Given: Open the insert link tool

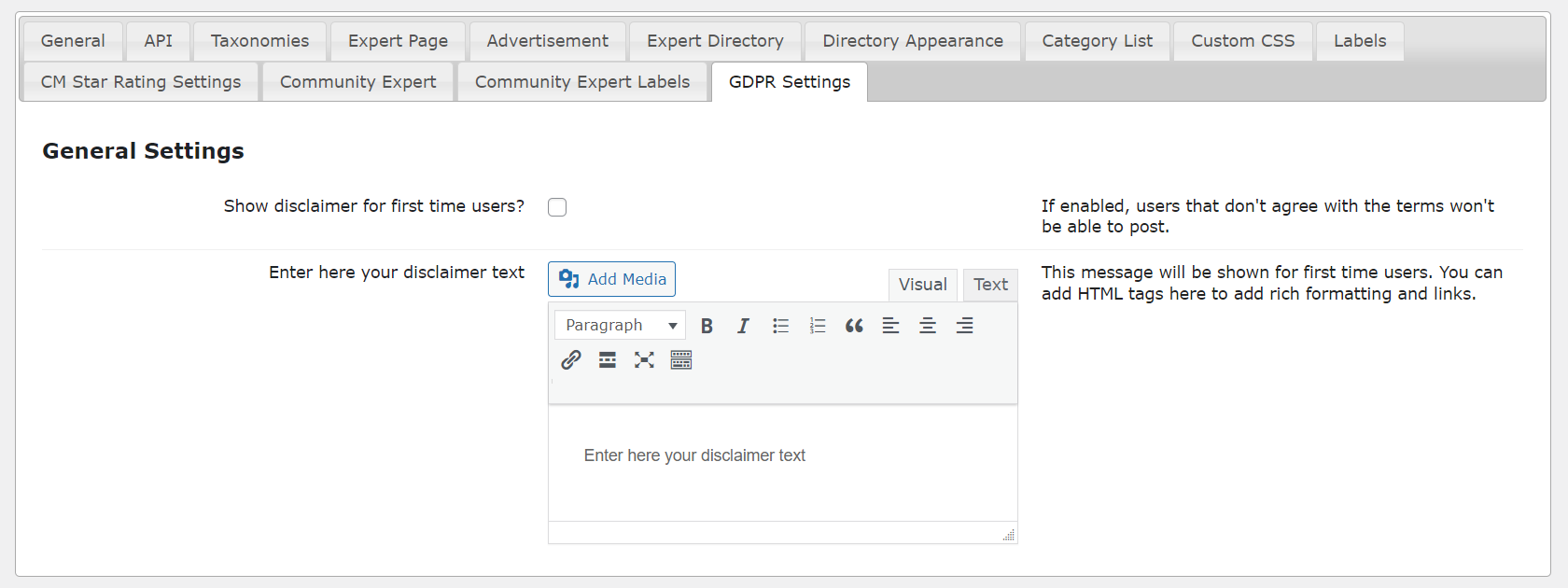Looking at the screenshot, I should [x=571, y=360].
